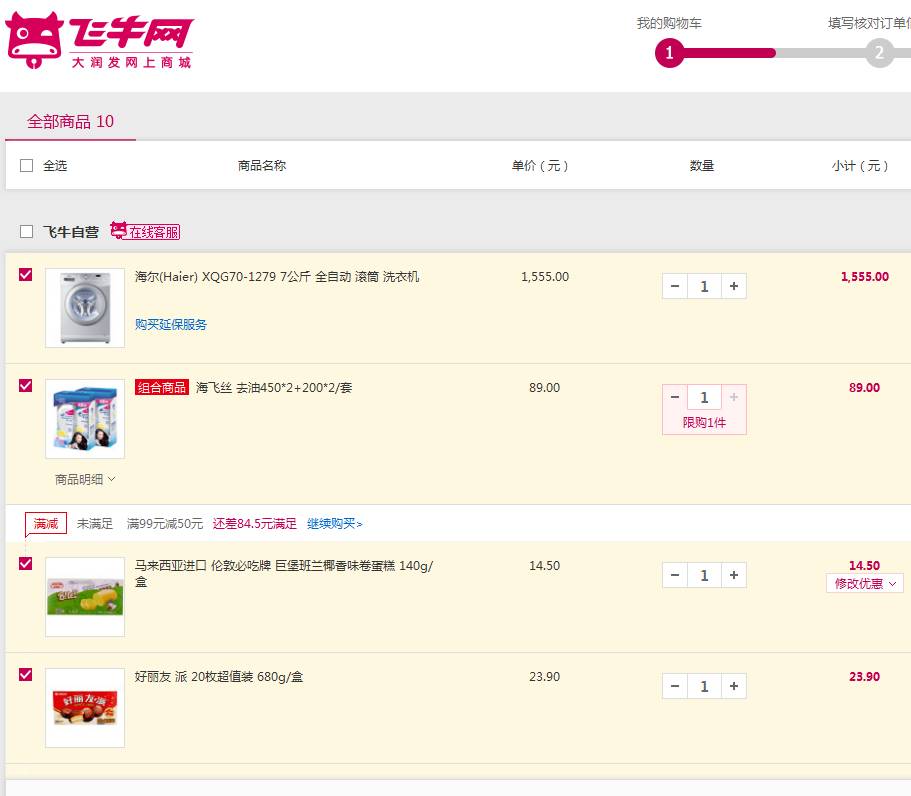The width and height of the screenshot is (911, 796).
Task: Open 好丽友 派 20枚 product title
Action: (x=219, y=677)
